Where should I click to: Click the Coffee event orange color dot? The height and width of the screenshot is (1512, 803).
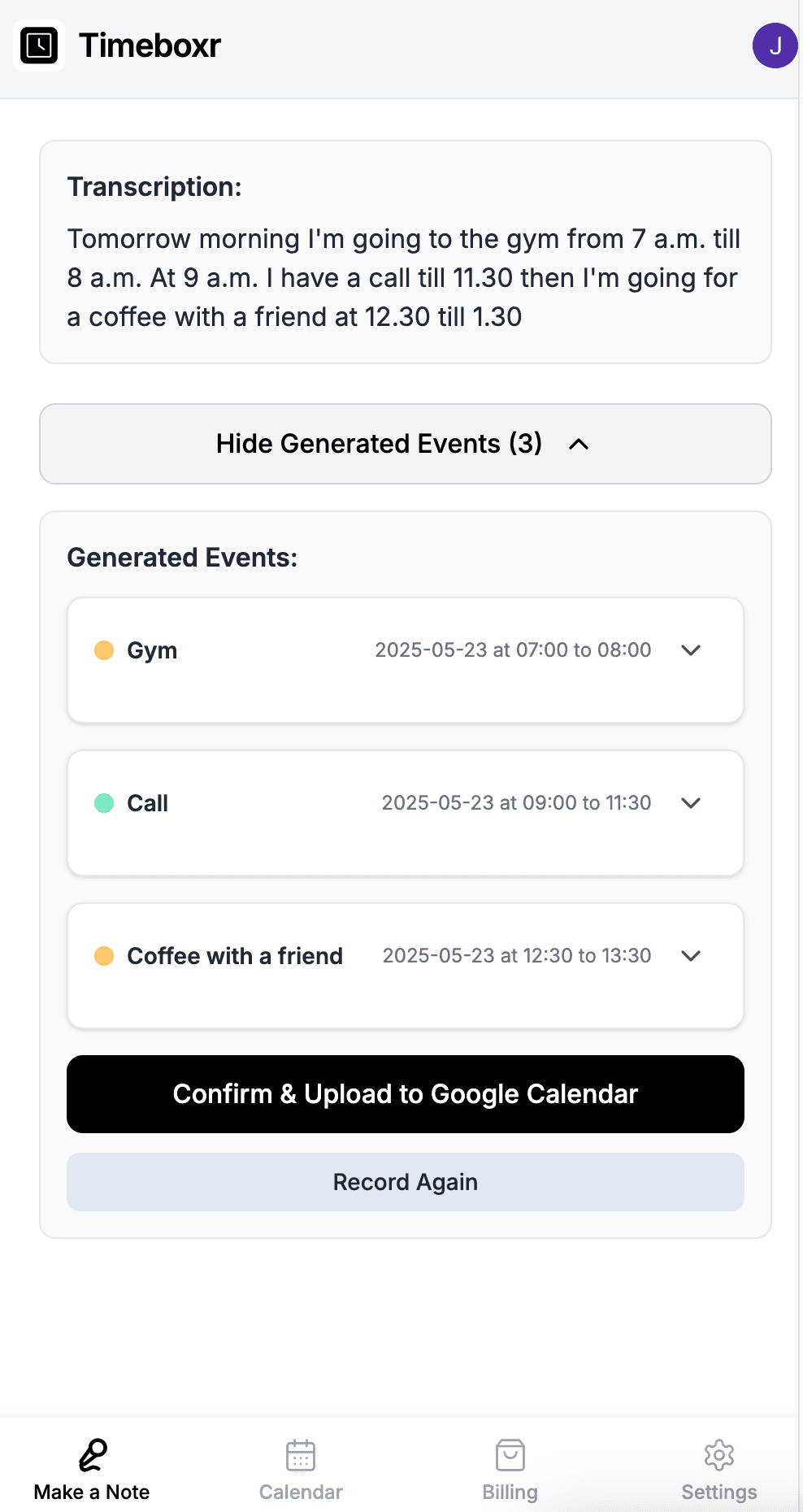pyautogui.click(x=104, y=956)
